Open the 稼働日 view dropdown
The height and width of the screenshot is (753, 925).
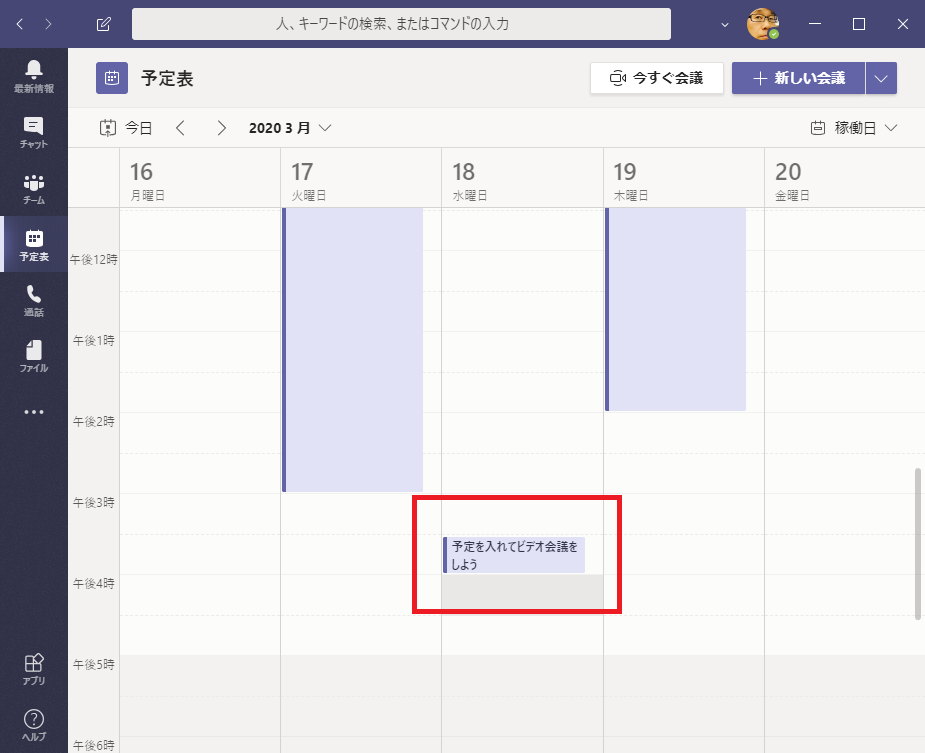[x=853, y=128]
